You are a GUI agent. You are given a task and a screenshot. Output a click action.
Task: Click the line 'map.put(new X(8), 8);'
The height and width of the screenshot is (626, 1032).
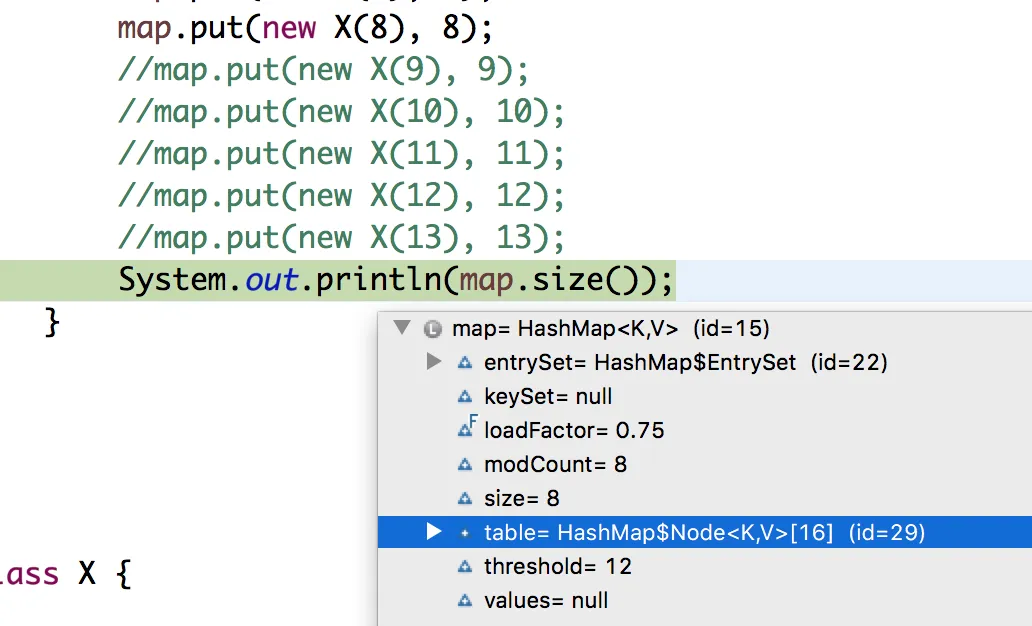[x=305, y=28]
